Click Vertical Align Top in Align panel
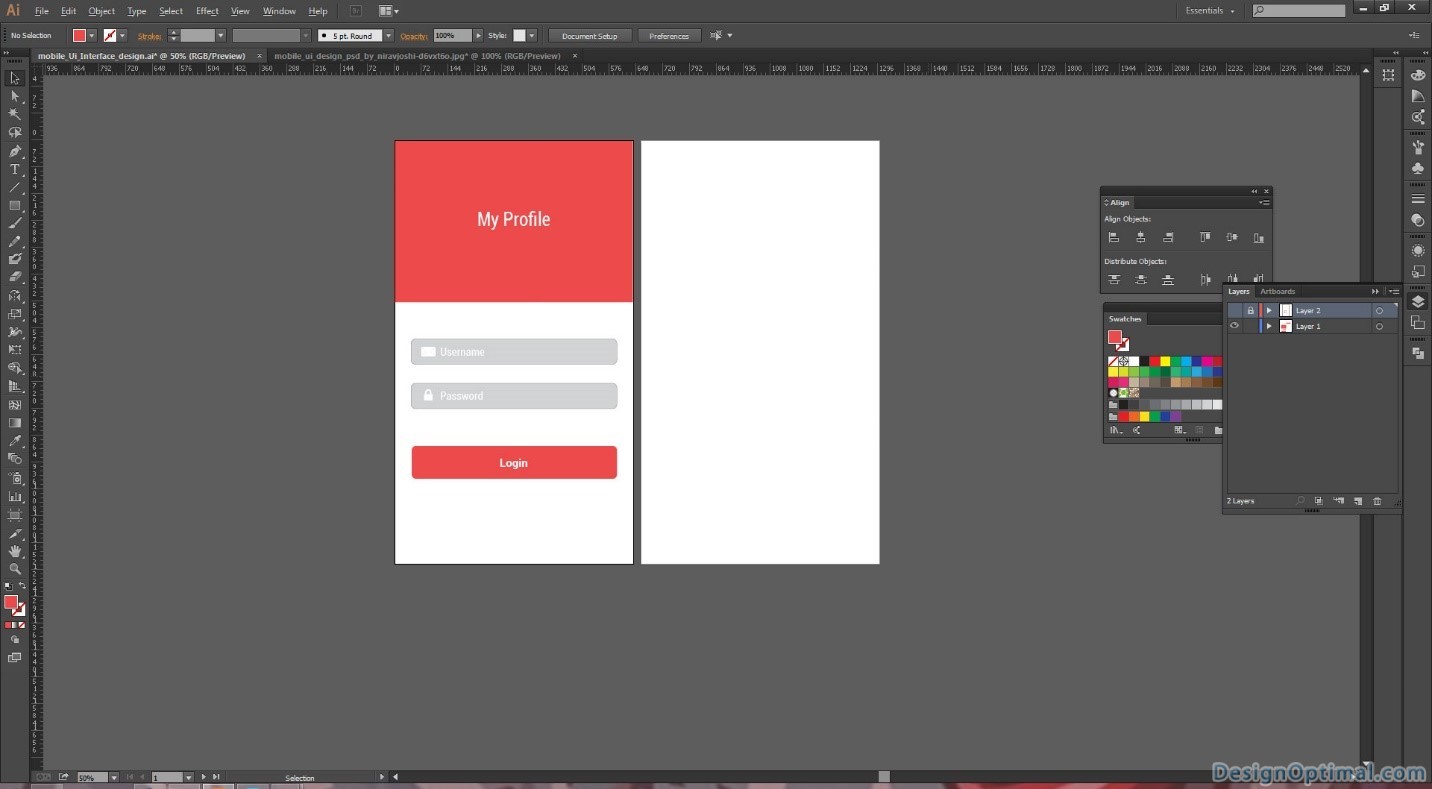Viewport: 1432px width, 789px height. tap(1205, 238)
